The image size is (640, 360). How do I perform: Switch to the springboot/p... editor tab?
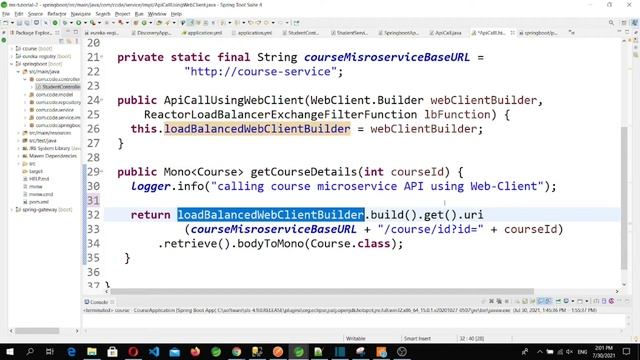point(538,33)
